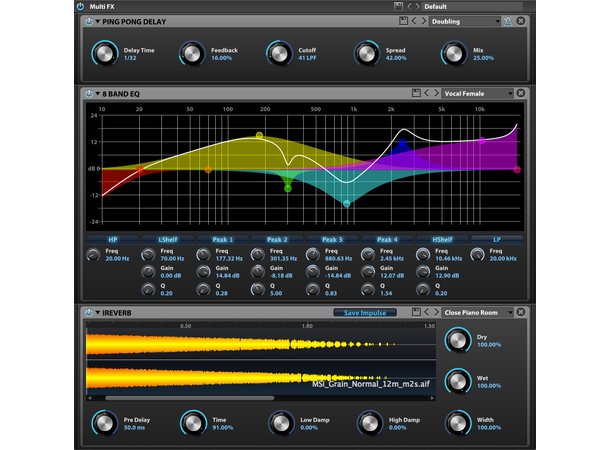Click the High Damp knob
610x450 pixels.
click(370, 423)
